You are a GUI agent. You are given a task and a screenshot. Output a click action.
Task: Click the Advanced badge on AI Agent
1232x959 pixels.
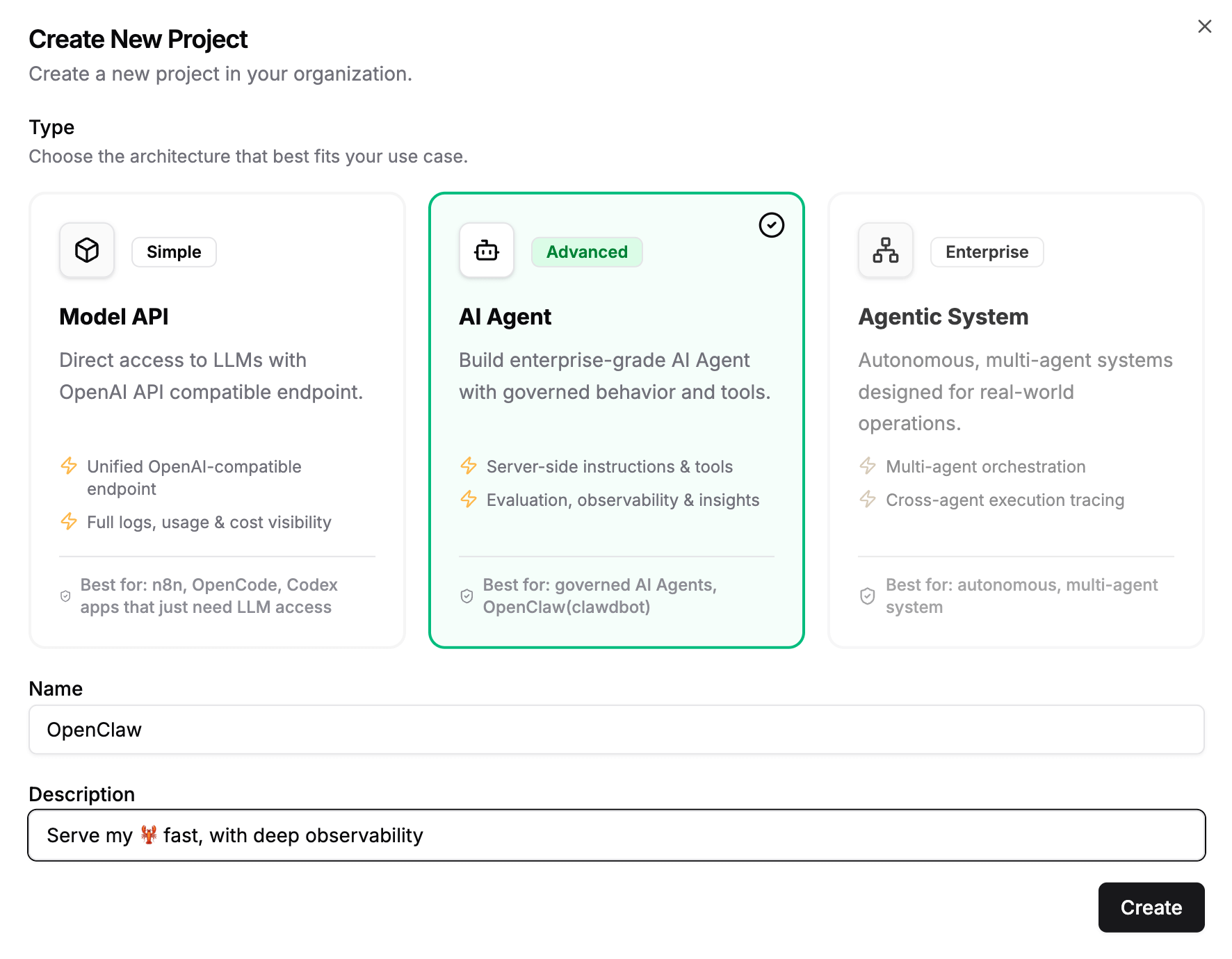click(586, 252)
